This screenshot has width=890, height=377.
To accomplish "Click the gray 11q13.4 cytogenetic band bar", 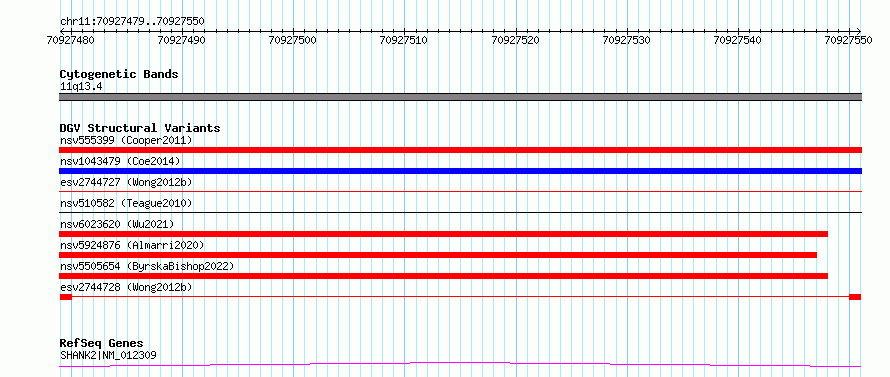I will 460,97.
